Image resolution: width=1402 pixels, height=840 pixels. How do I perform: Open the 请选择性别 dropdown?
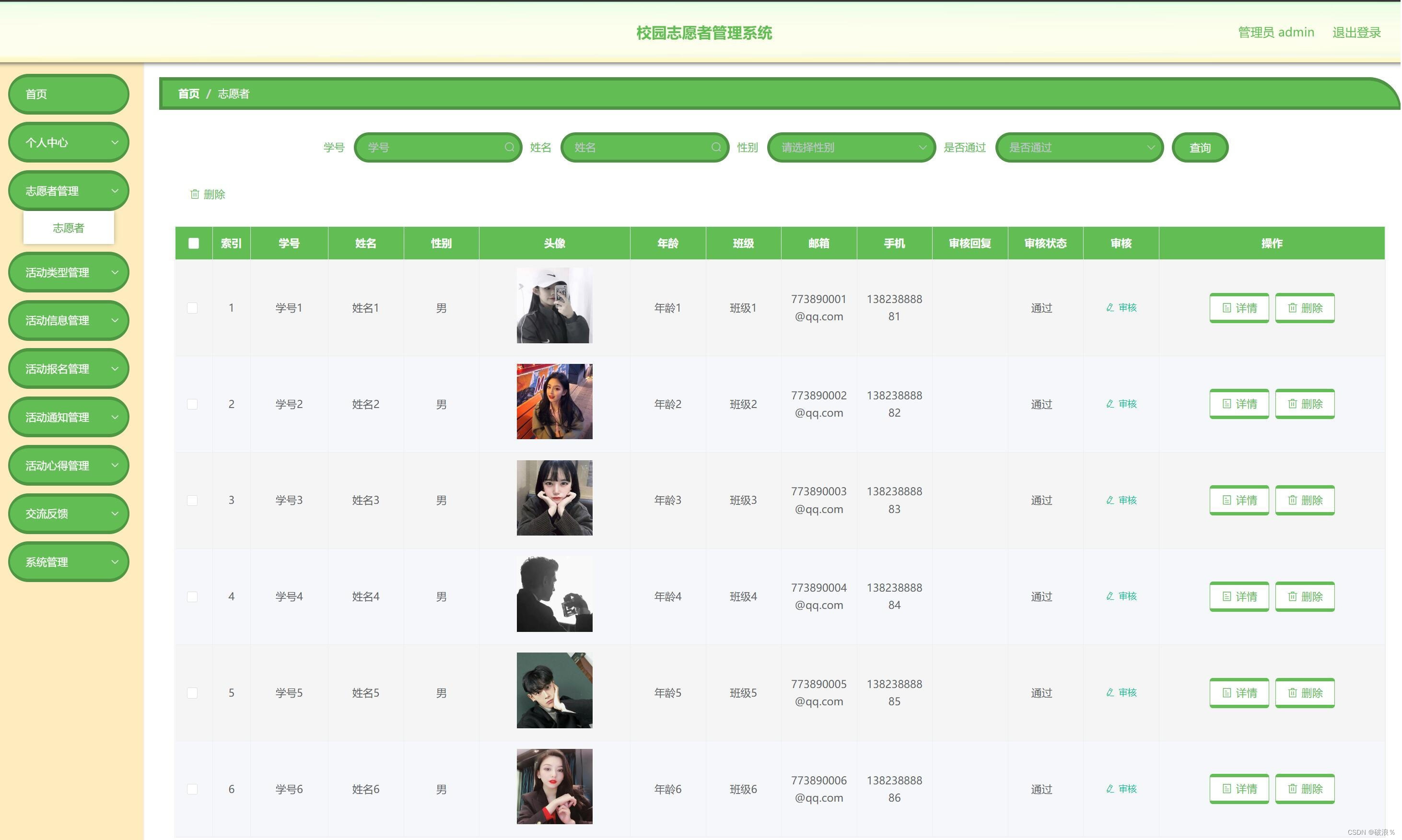(x=850, y=147)
